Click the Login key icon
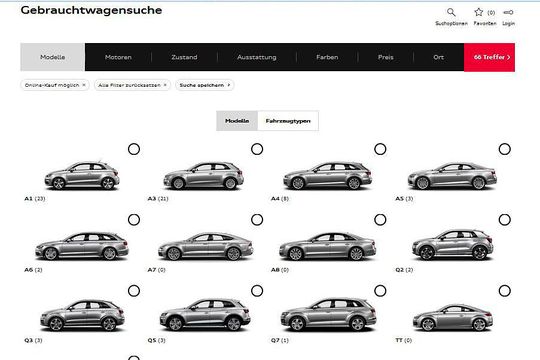The image size is (540, 360). [508, 12]
